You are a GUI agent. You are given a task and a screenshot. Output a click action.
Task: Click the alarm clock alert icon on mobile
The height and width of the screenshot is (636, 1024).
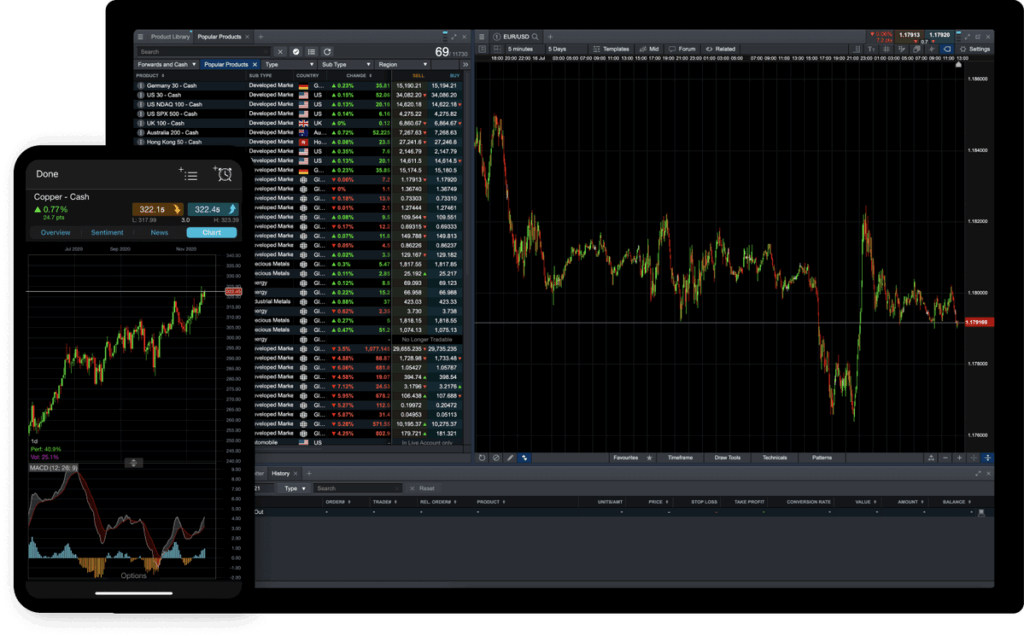point(223,174)
